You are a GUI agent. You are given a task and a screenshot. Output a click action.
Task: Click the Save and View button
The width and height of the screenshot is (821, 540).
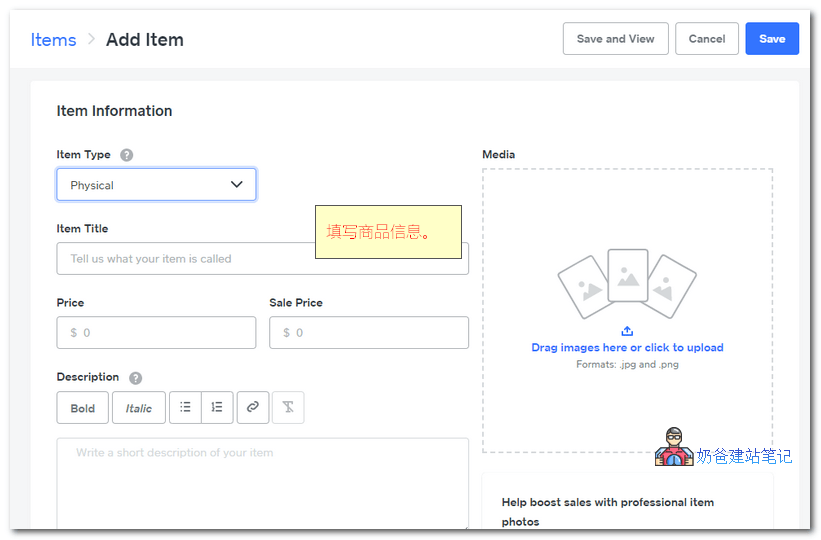615,39
